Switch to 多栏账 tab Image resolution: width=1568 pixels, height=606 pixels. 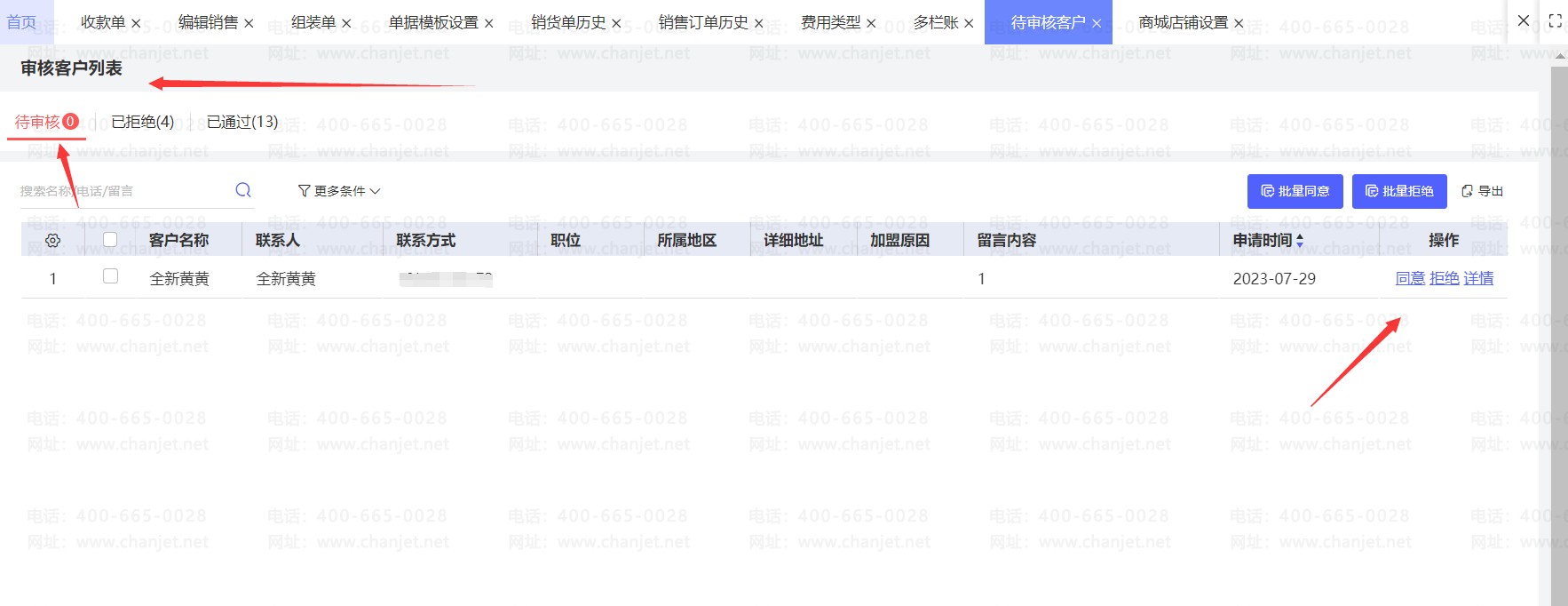pyautogui.click(x=936, y=22)
